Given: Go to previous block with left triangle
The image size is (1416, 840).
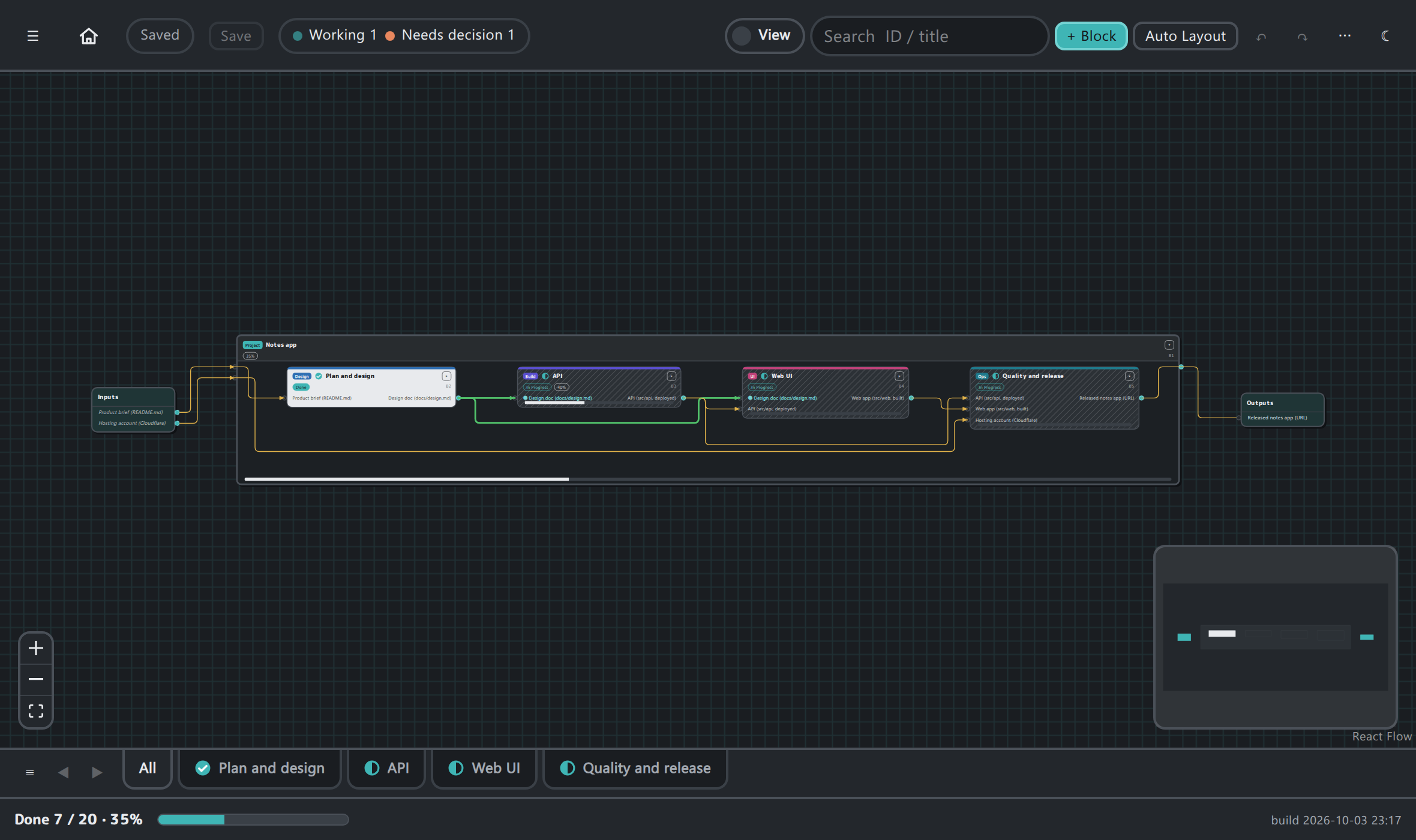Looking at the screenshot, I should pos(63,772).
